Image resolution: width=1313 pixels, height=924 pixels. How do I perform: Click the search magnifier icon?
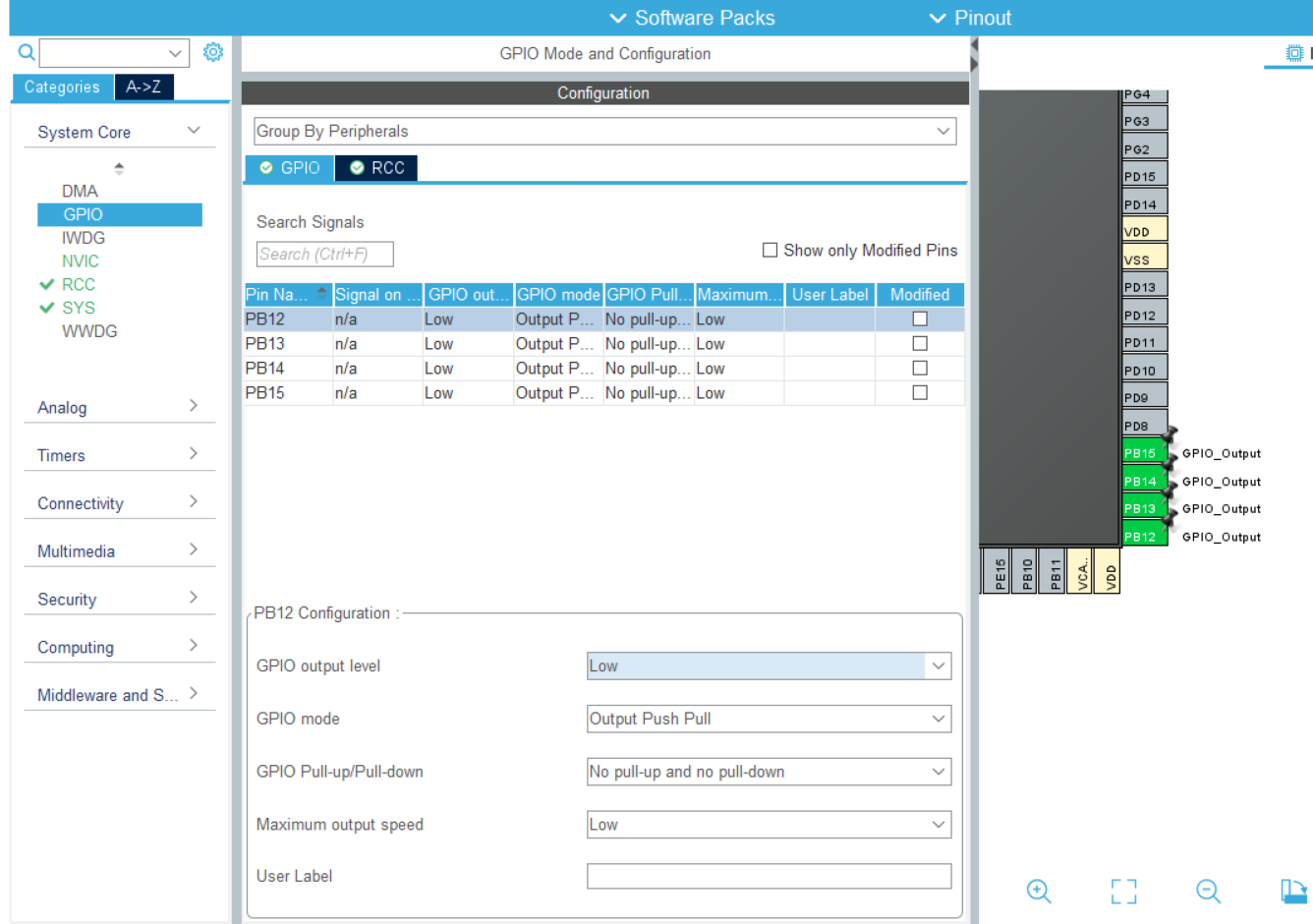pyautogui.click(x=27, y=52)
